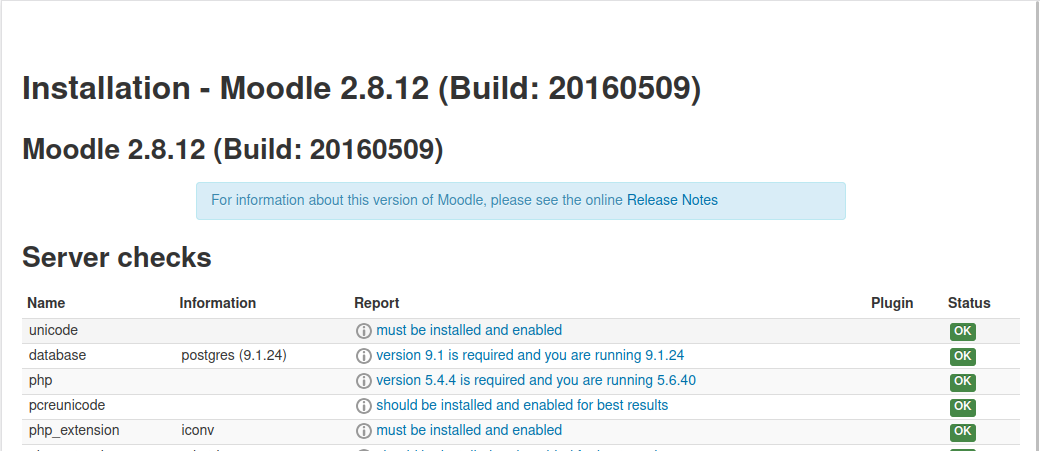Click the 'unicode' name cell
This screenshot has width=1040, height=451.
(x=53, y=330)
